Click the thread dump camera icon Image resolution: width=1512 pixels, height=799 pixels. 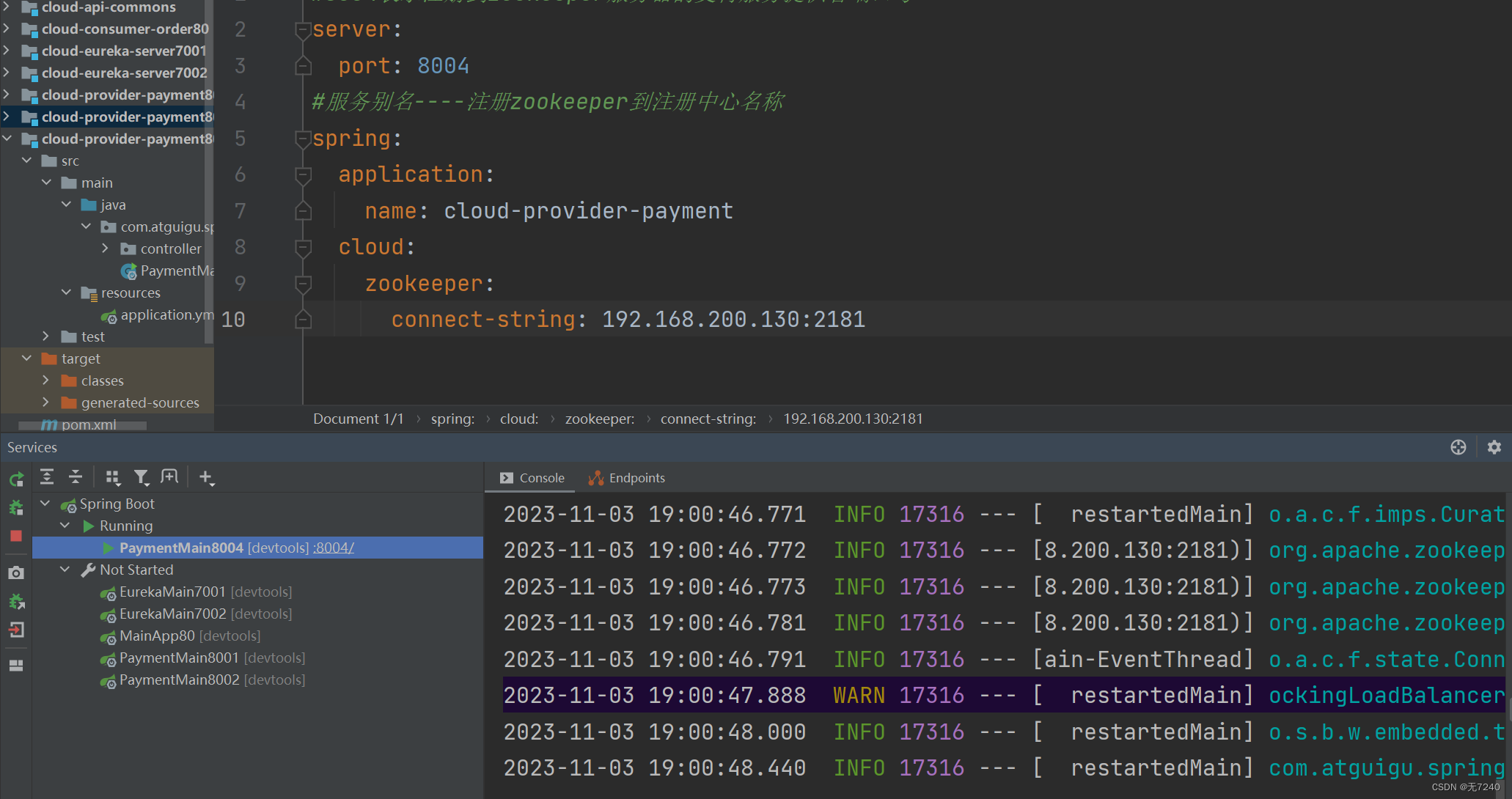coord(16,573)
